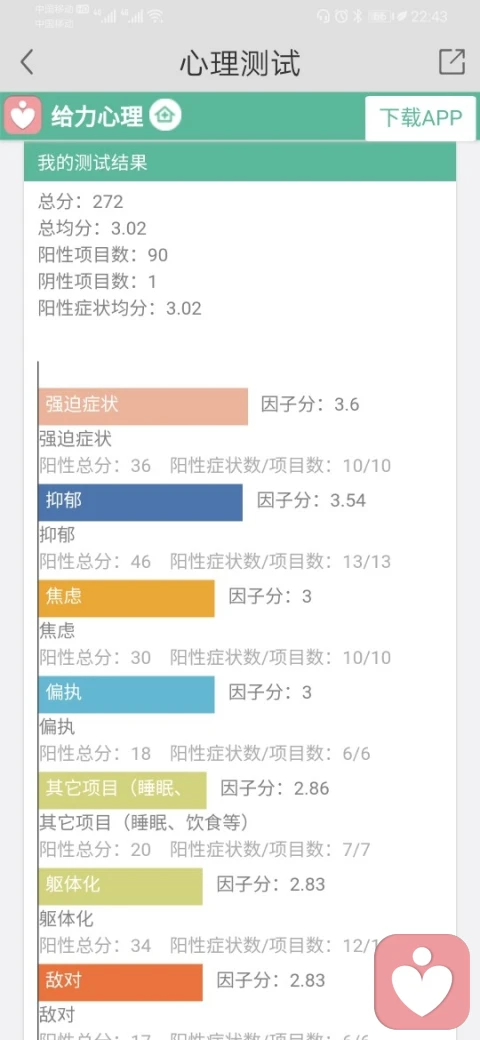Select the 我的测试结果 header tab
The width and height of the screenshot is (480, 1040).
click(240, 162)
